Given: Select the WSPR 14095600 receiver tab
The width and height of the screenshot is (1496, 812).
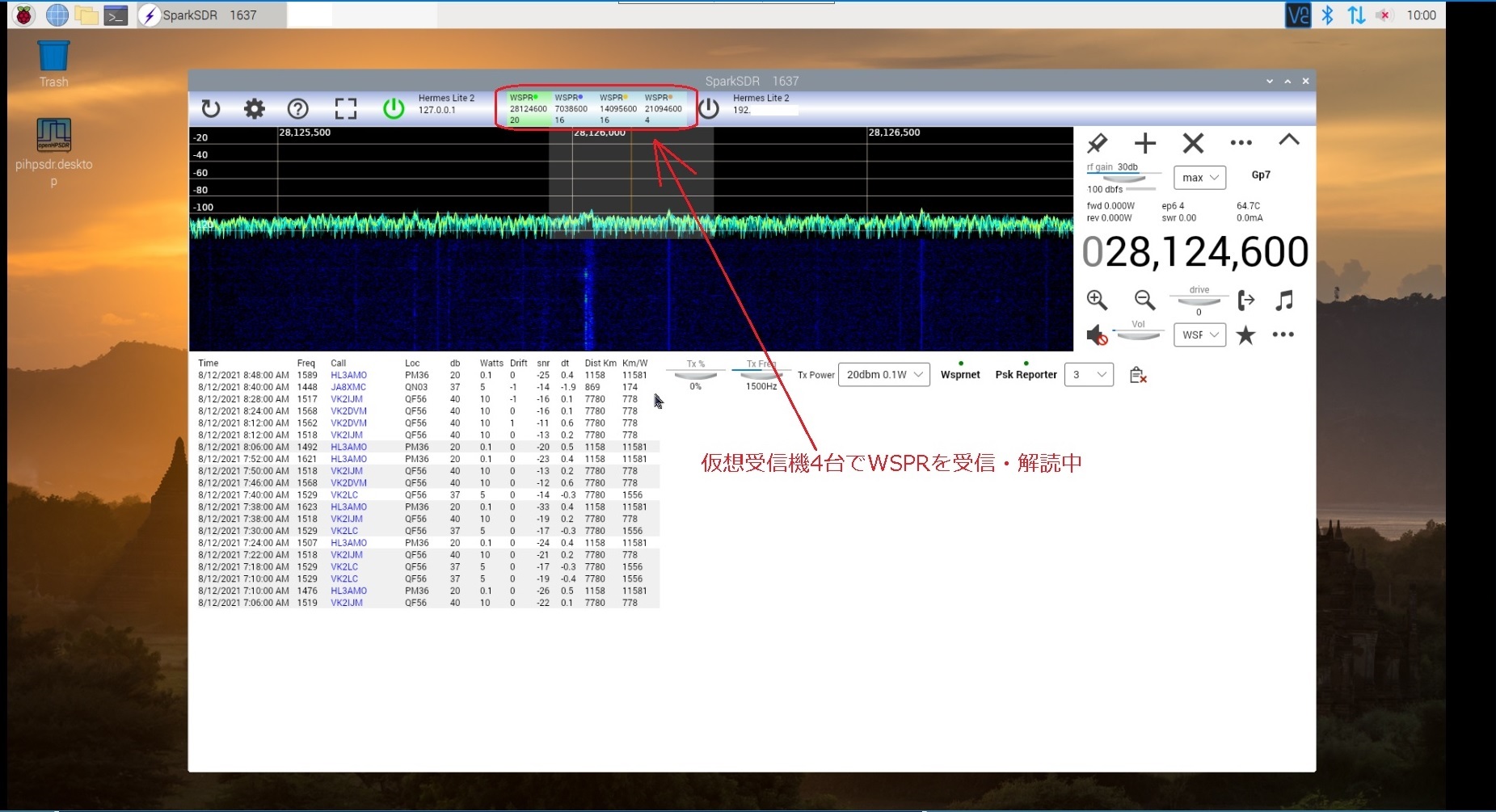Looking at the screenshot, I should (617, 108).
